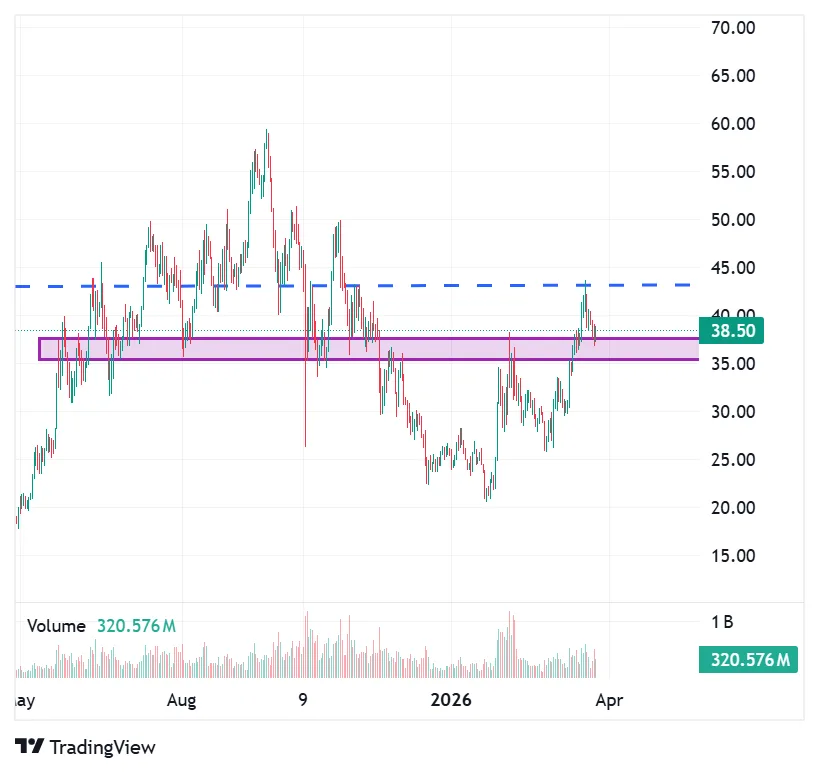Click the green 320.576M volume tag
819x773 pixels.
point(748,660)
